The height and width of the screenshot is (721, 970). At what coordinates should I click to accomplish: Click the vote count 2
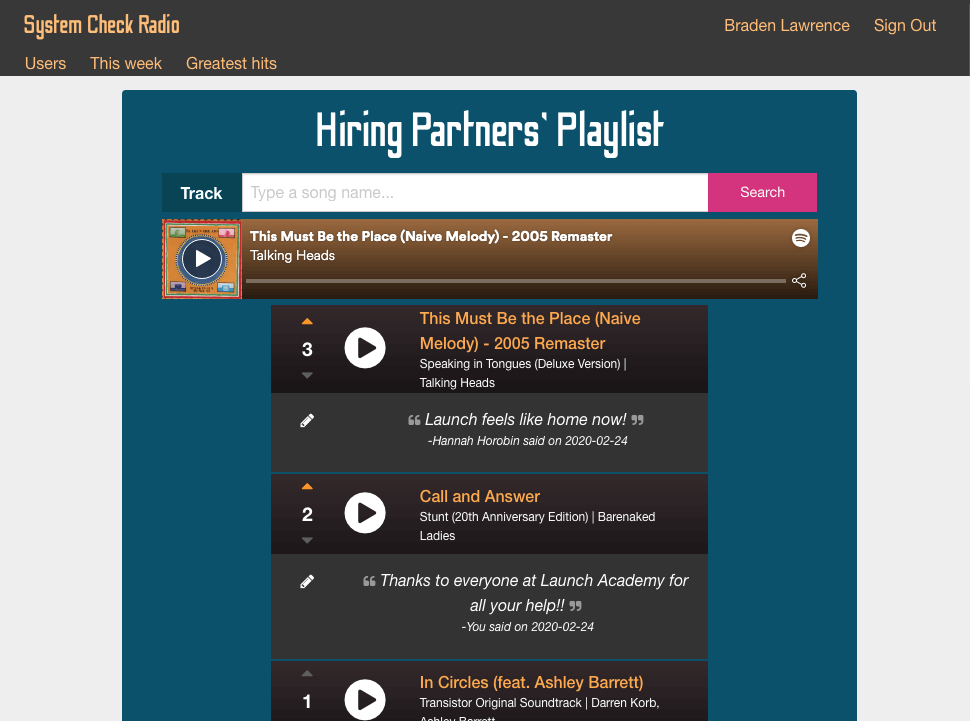coord(307,515)
